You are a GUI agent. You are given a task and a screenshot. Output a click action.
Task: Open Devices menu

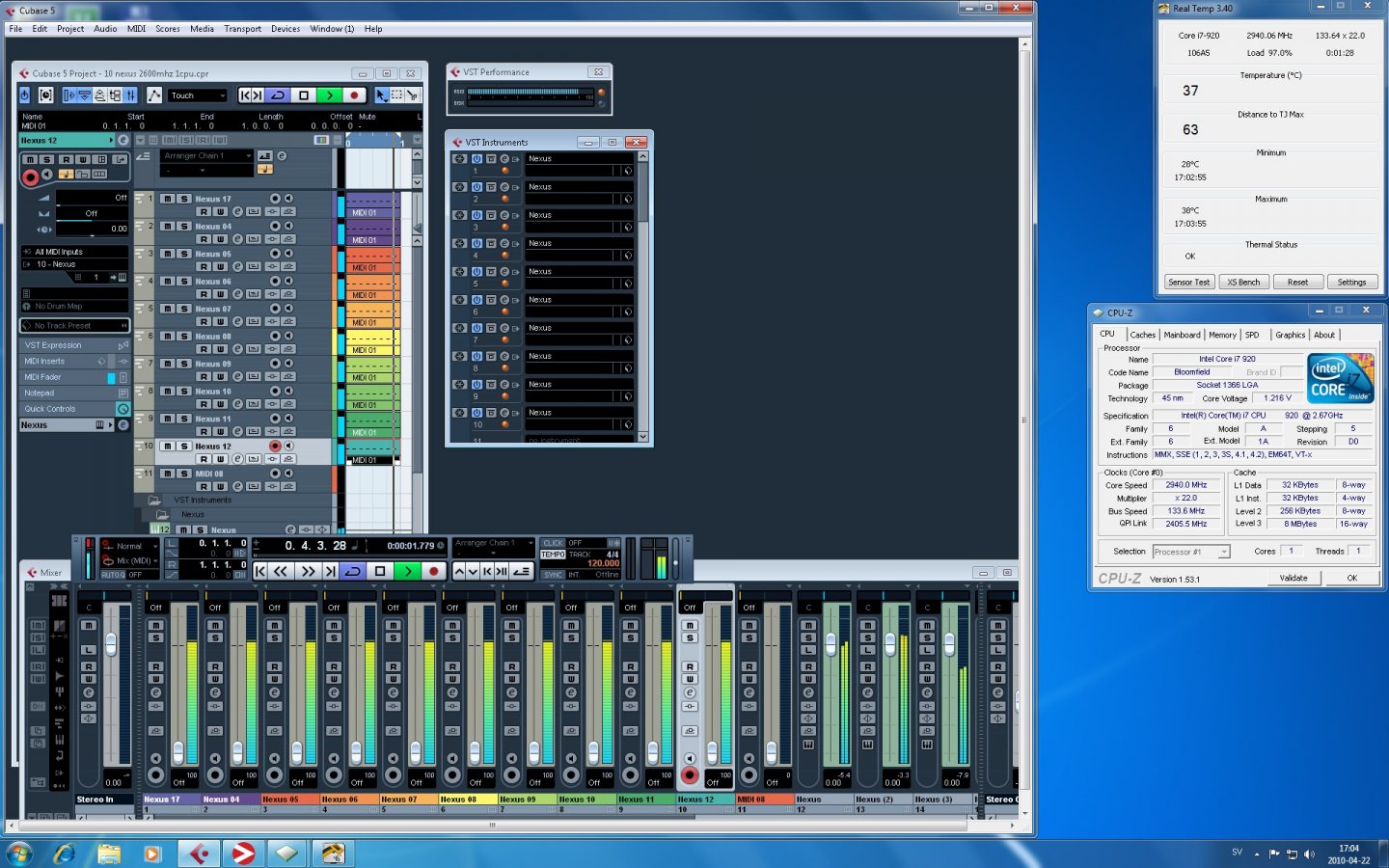pos(286,29)
